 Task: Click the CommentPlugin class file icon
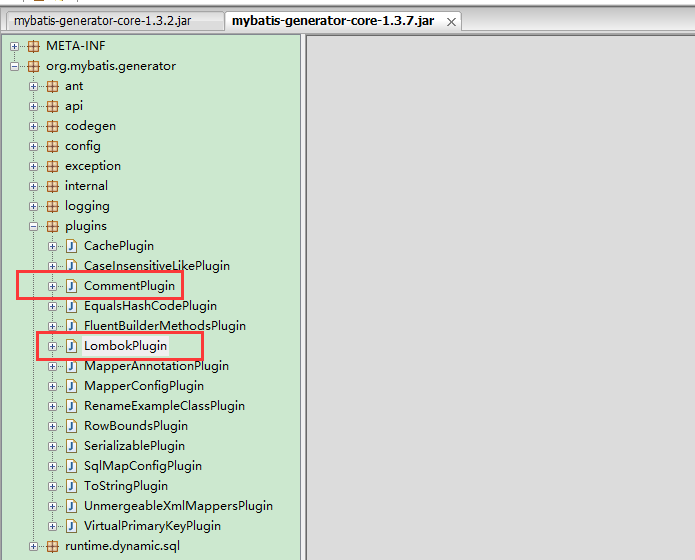pyautogui.click(x=71, y=286)
